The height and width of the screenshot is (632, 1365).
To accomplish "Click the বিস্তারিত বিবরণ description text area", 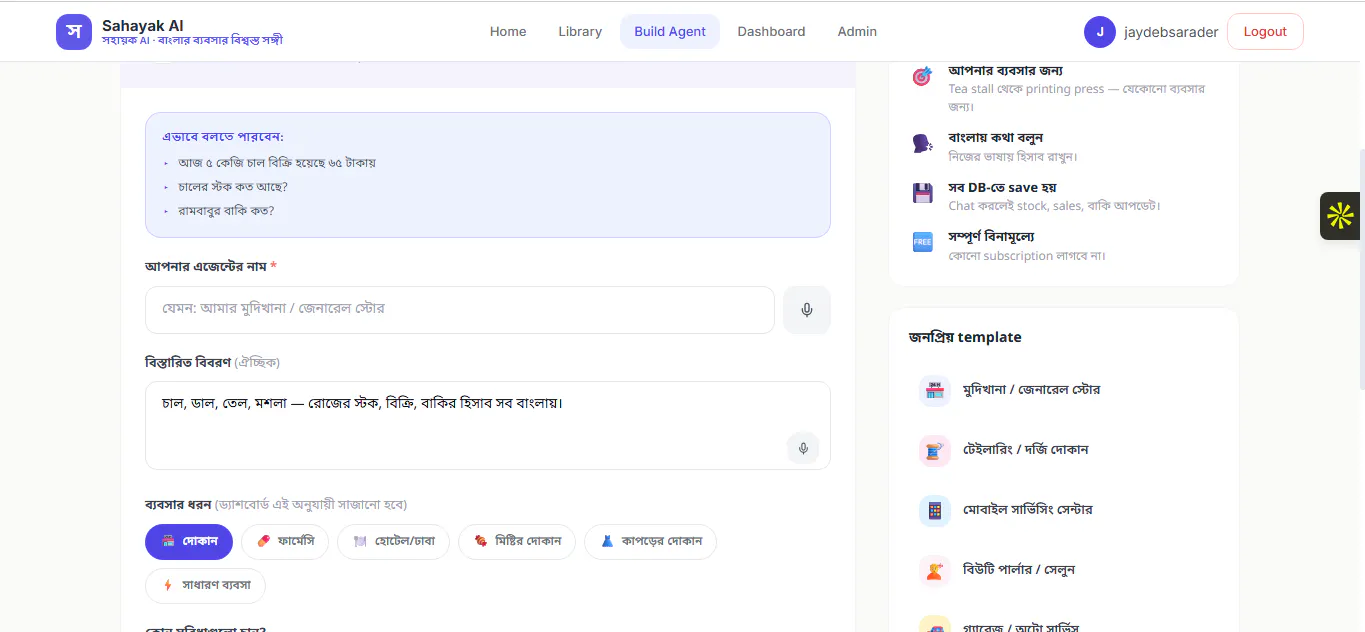I will [x=488, y=425].
